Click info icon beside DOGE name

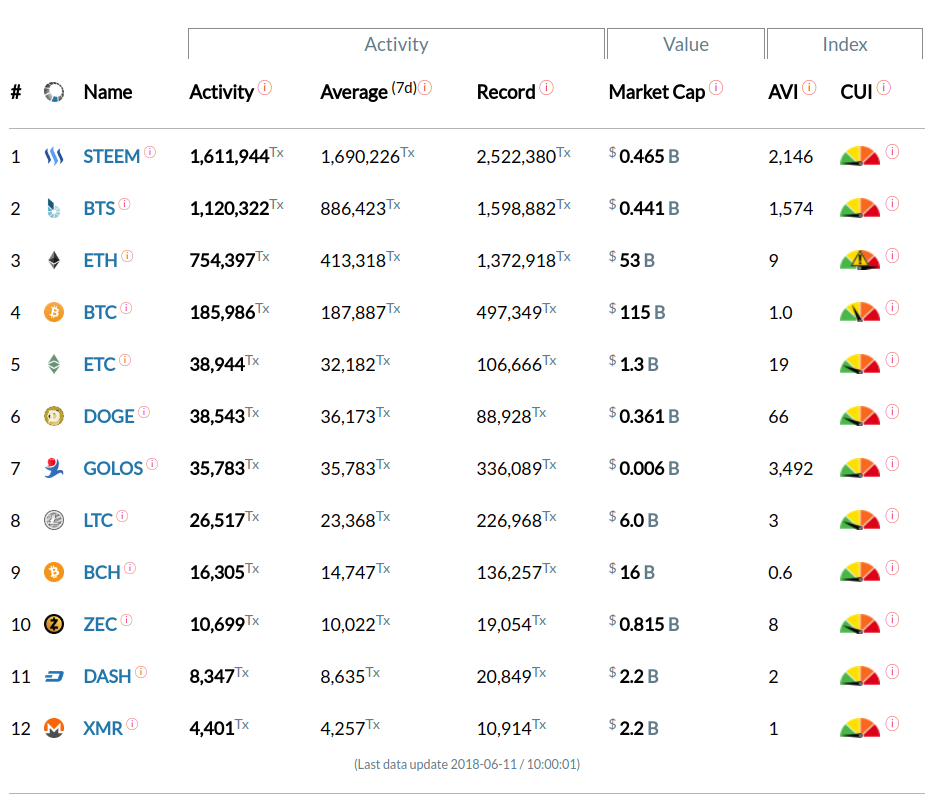(144, 412)
